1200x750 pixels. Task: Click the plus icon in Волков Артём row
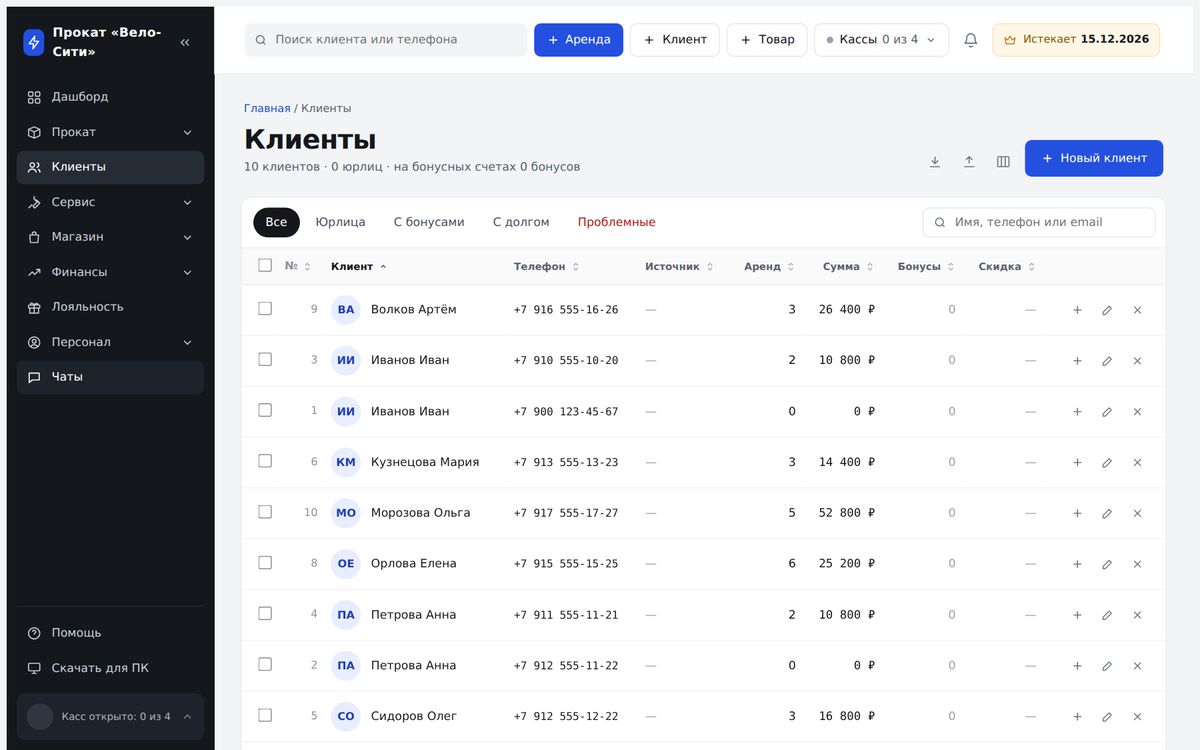(1077, 310)
